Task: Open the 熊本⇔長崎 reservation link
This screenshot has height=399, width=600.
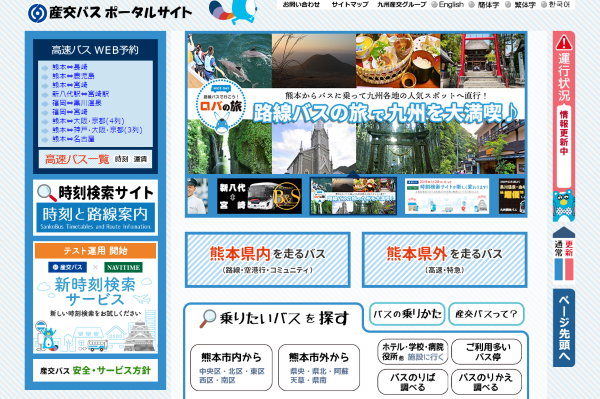Action: coord(70,67)
